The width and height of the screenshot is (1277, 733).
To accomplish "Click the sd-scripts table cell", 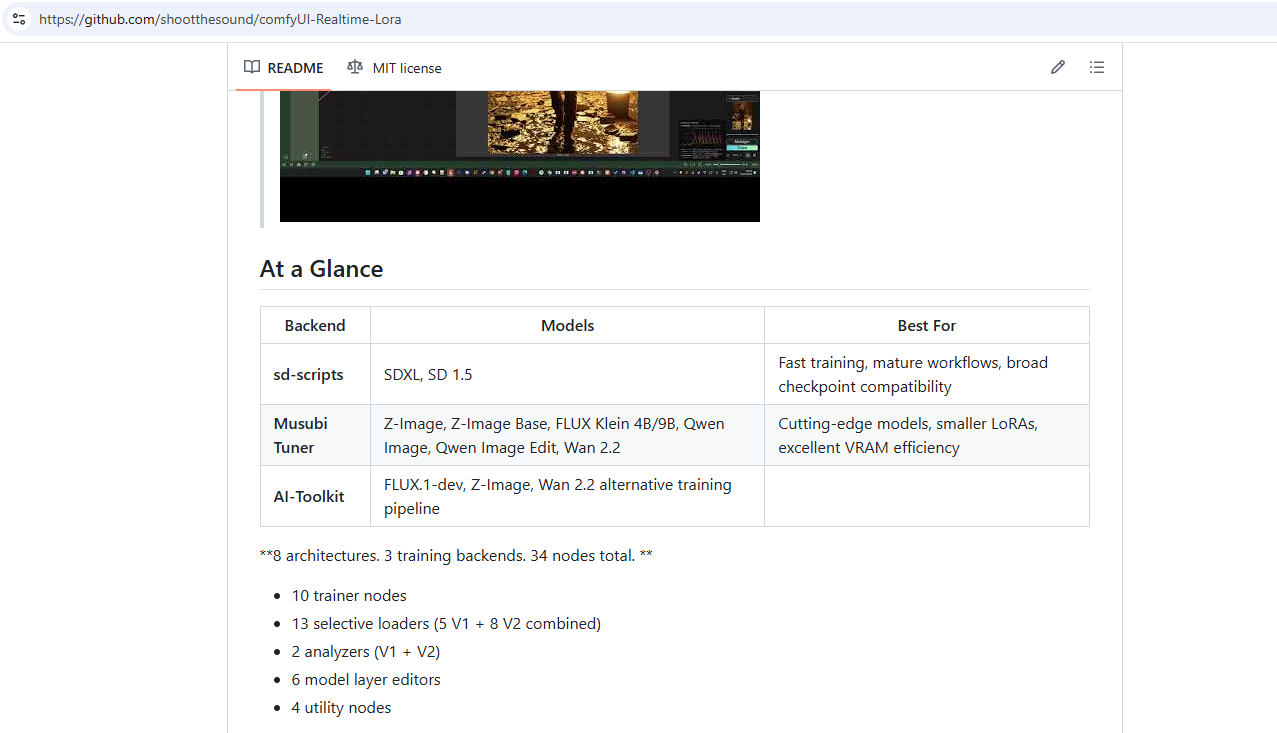I will 315,374.
